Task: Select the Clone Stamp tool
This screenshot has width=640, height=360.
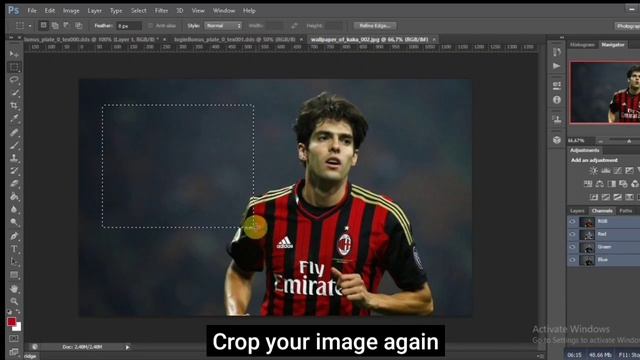Action: [x=14, y=158]
